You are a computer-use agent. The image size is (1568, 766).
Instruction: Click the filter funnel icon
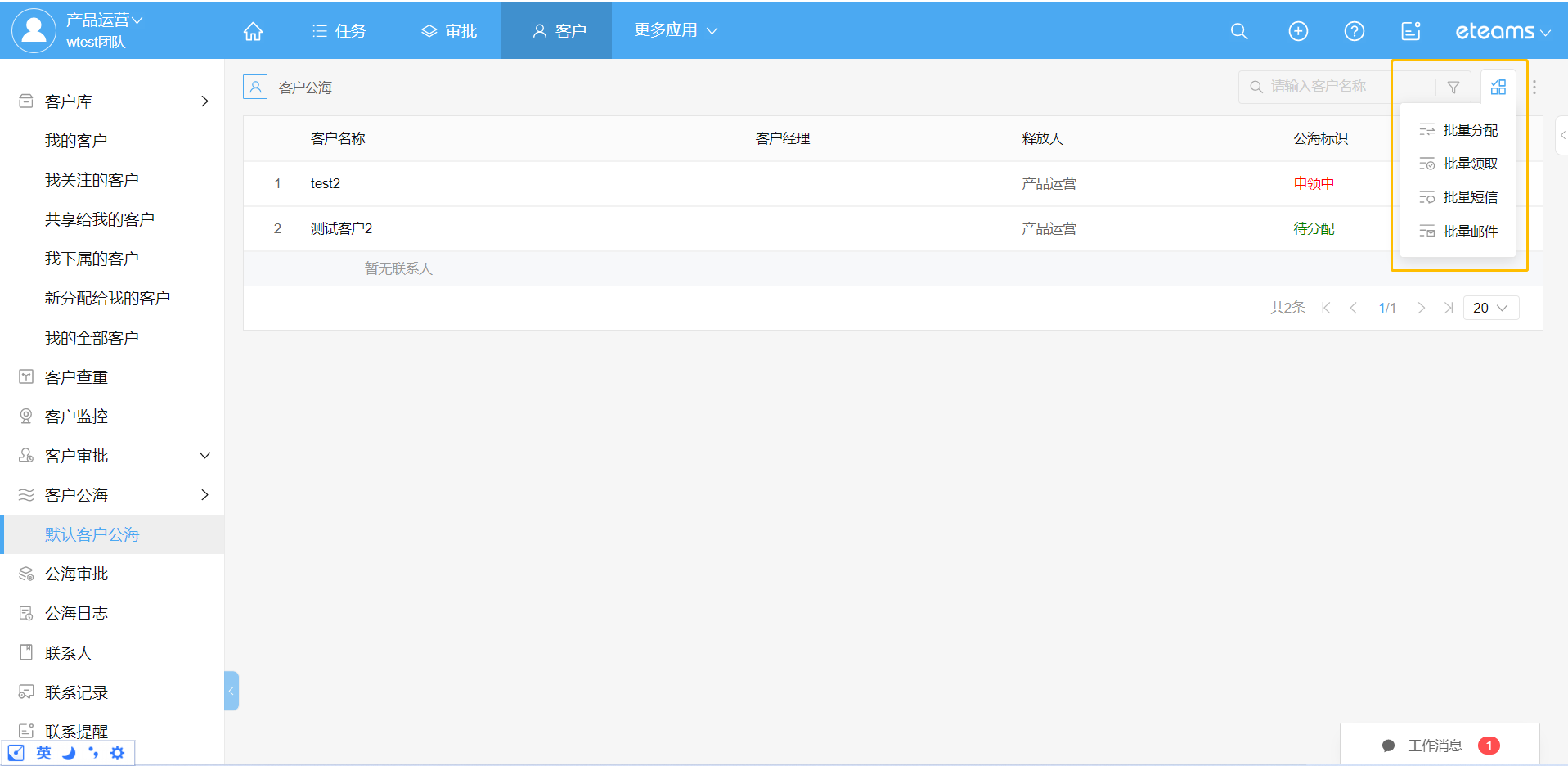click(1453, 88)
